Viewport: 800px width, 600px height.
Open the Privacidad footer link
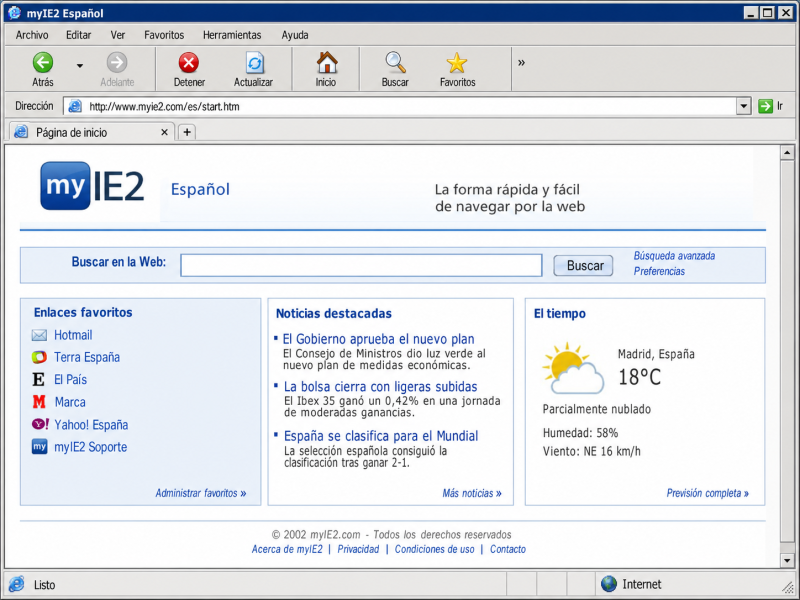pos(358,549)
